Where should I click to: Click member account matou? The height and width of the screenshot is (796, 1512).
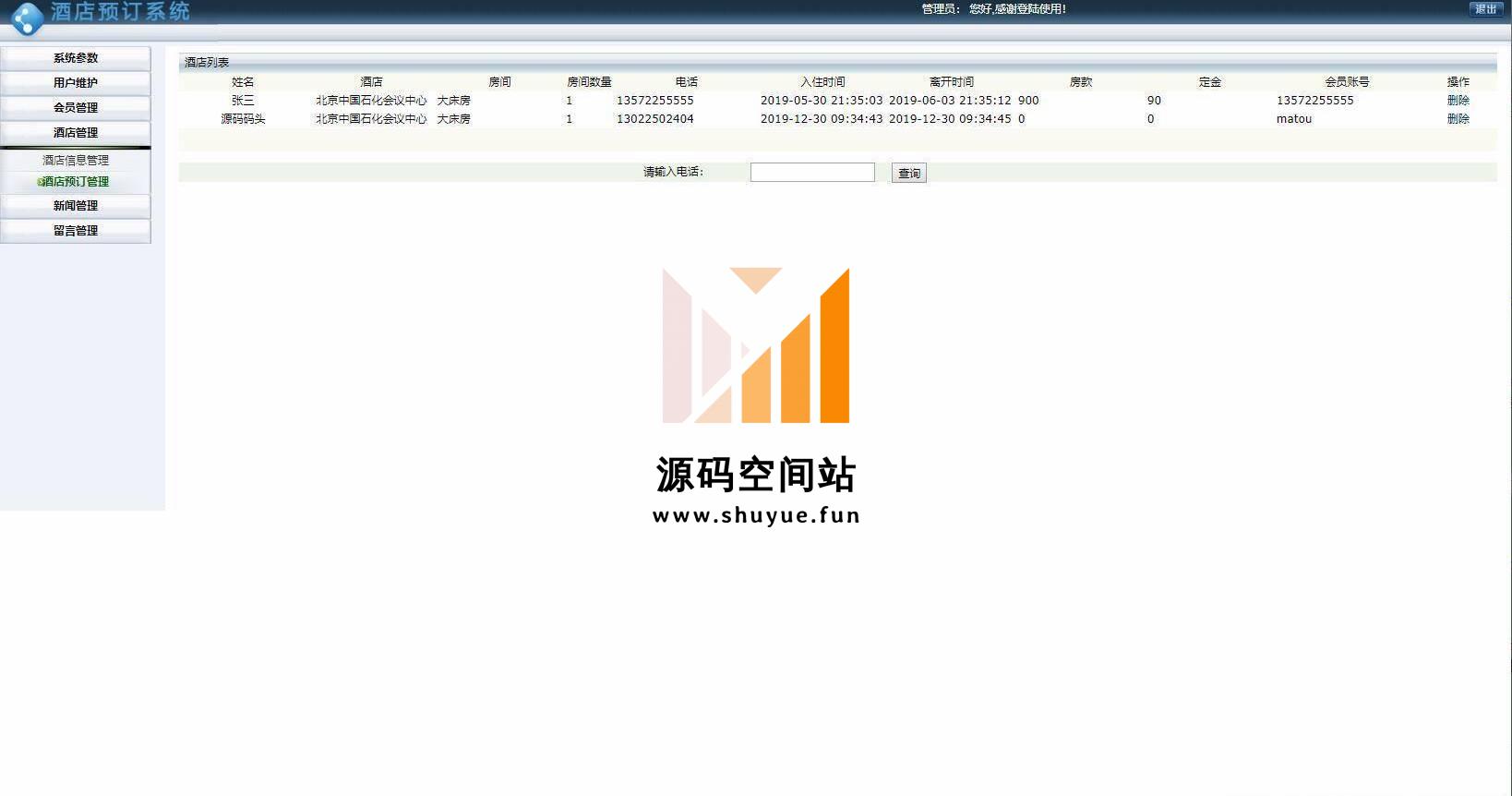(1294, 119)
